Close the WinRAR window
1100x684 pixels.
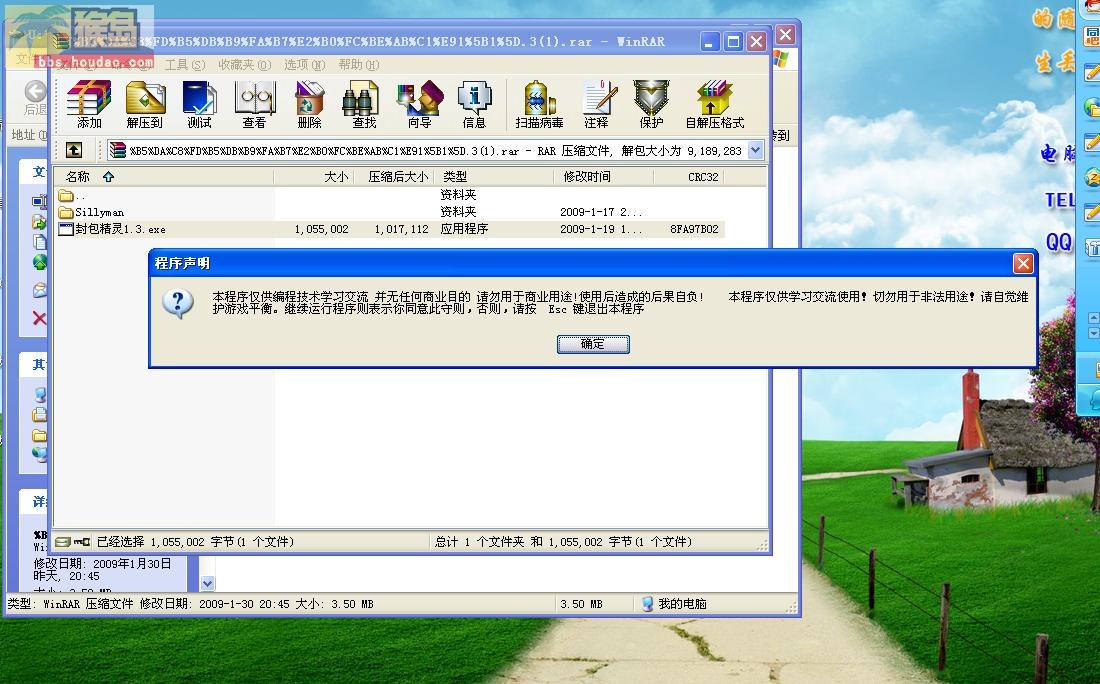click(x=756, y=42)
